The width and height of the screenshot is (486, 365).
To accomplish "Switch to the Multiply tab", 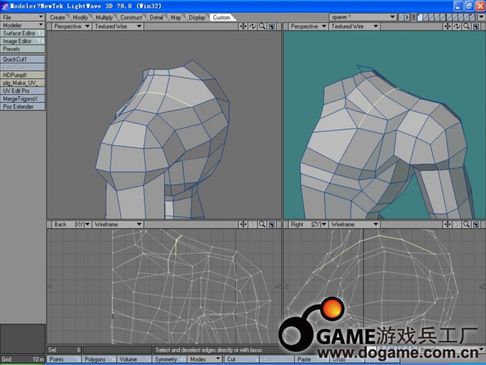I will pyautogui.click(x=104, y=17).
